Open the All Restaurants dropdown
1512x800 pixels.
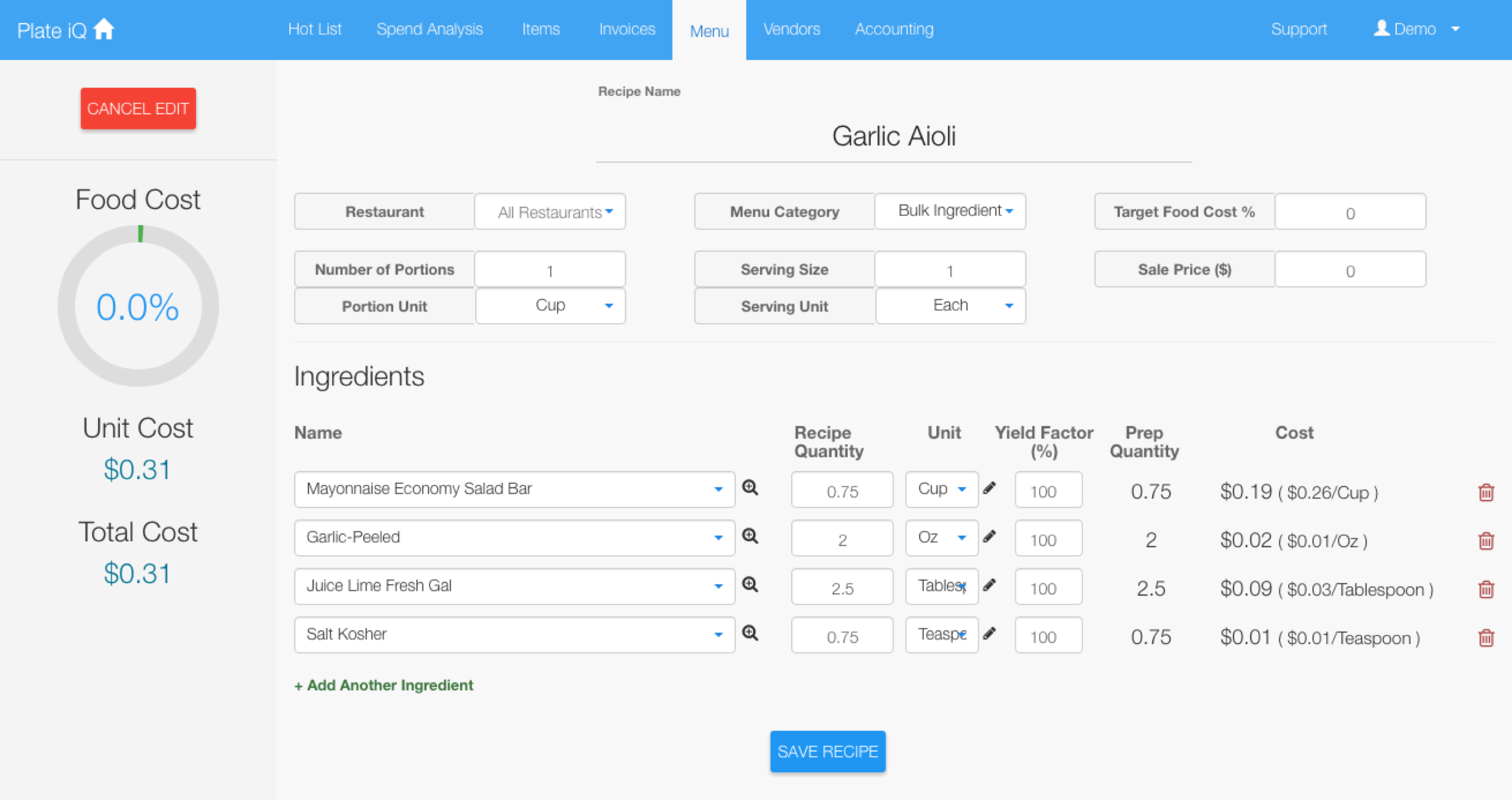(x=550, y=212)
